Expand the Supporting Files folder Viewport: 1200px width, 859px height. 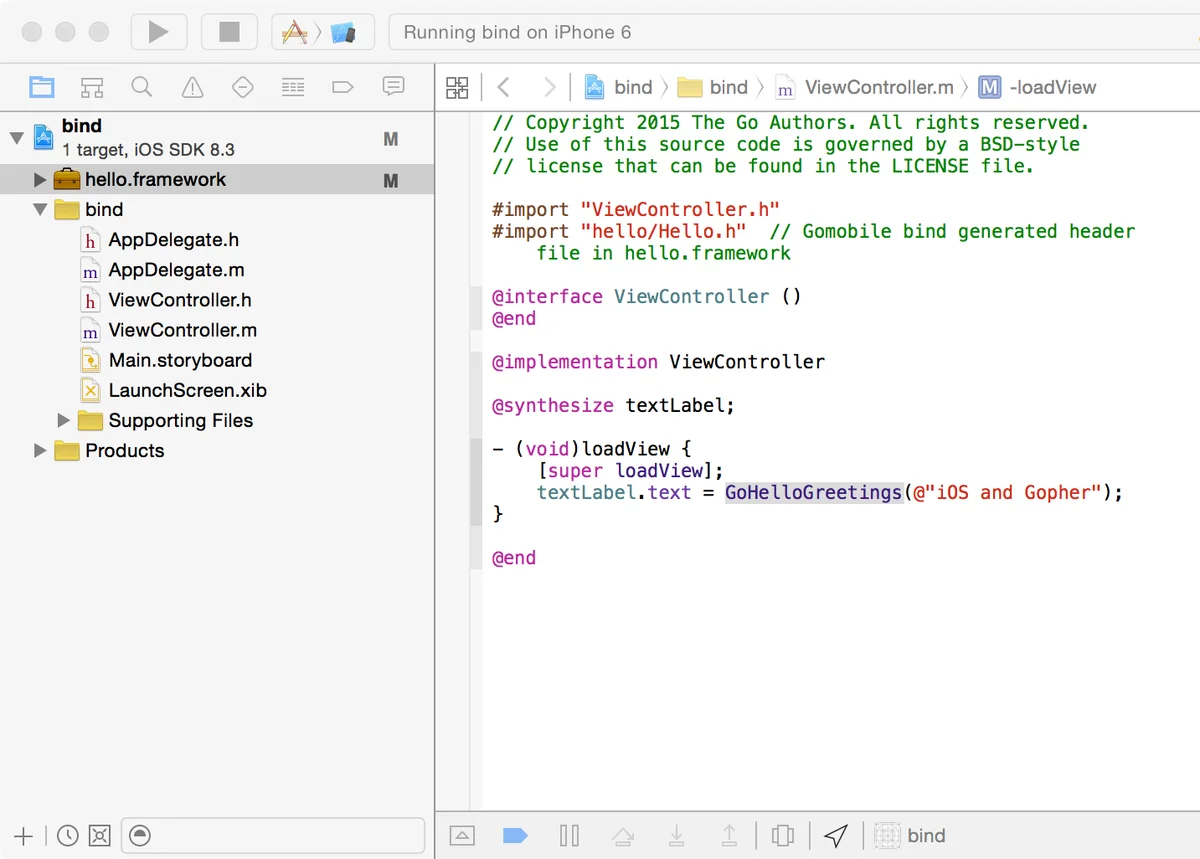[64, 420]
